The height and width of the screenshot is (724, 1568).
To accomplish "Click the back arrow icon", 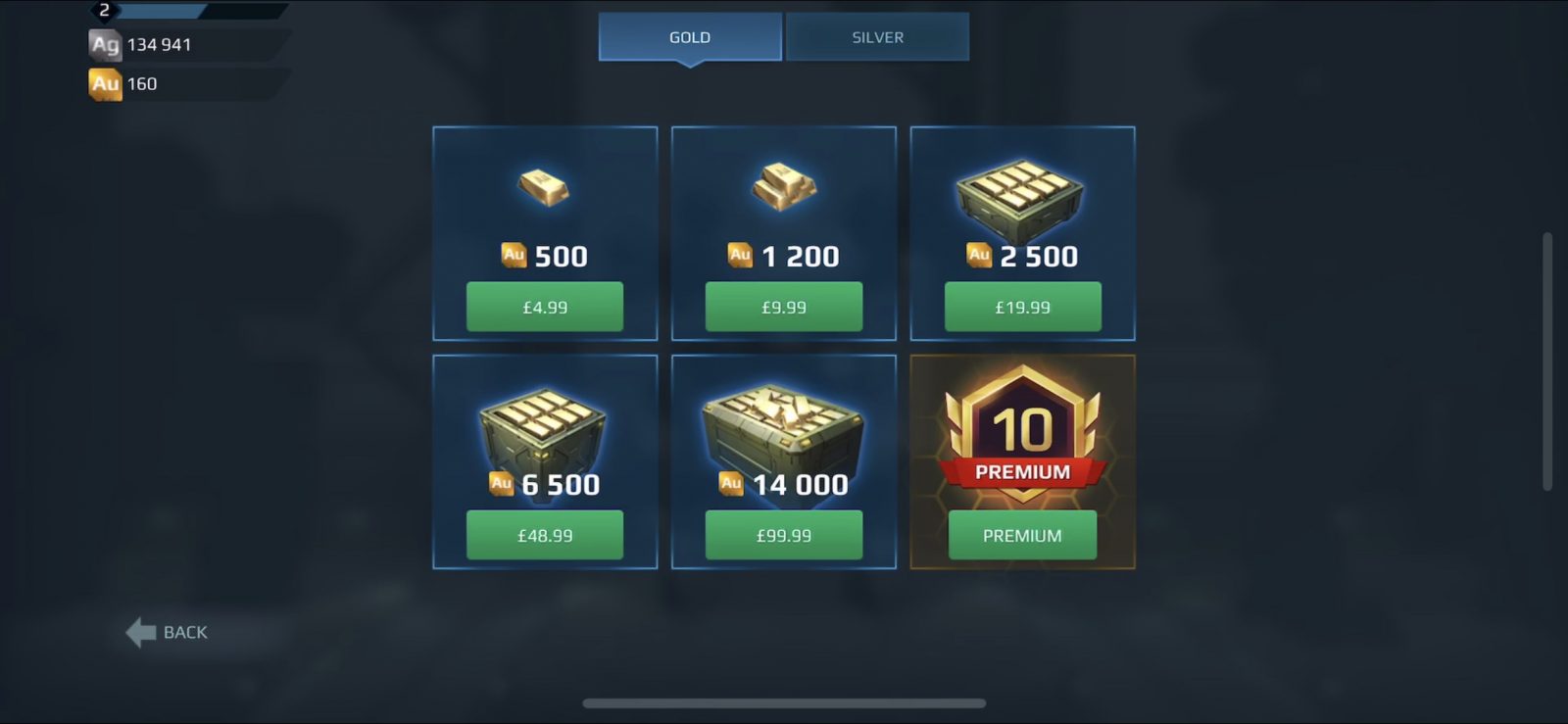I will [141, 632].
